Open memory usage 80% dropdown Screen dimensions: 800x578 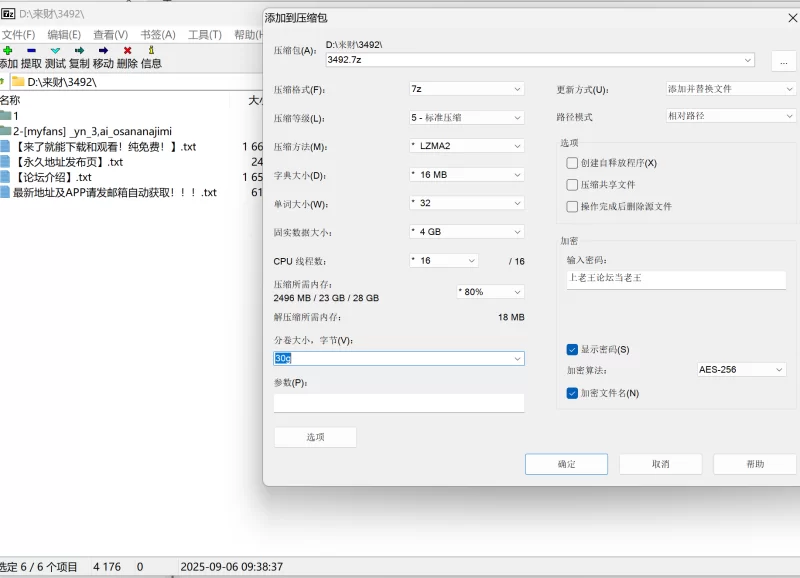(x=517, y=292)
